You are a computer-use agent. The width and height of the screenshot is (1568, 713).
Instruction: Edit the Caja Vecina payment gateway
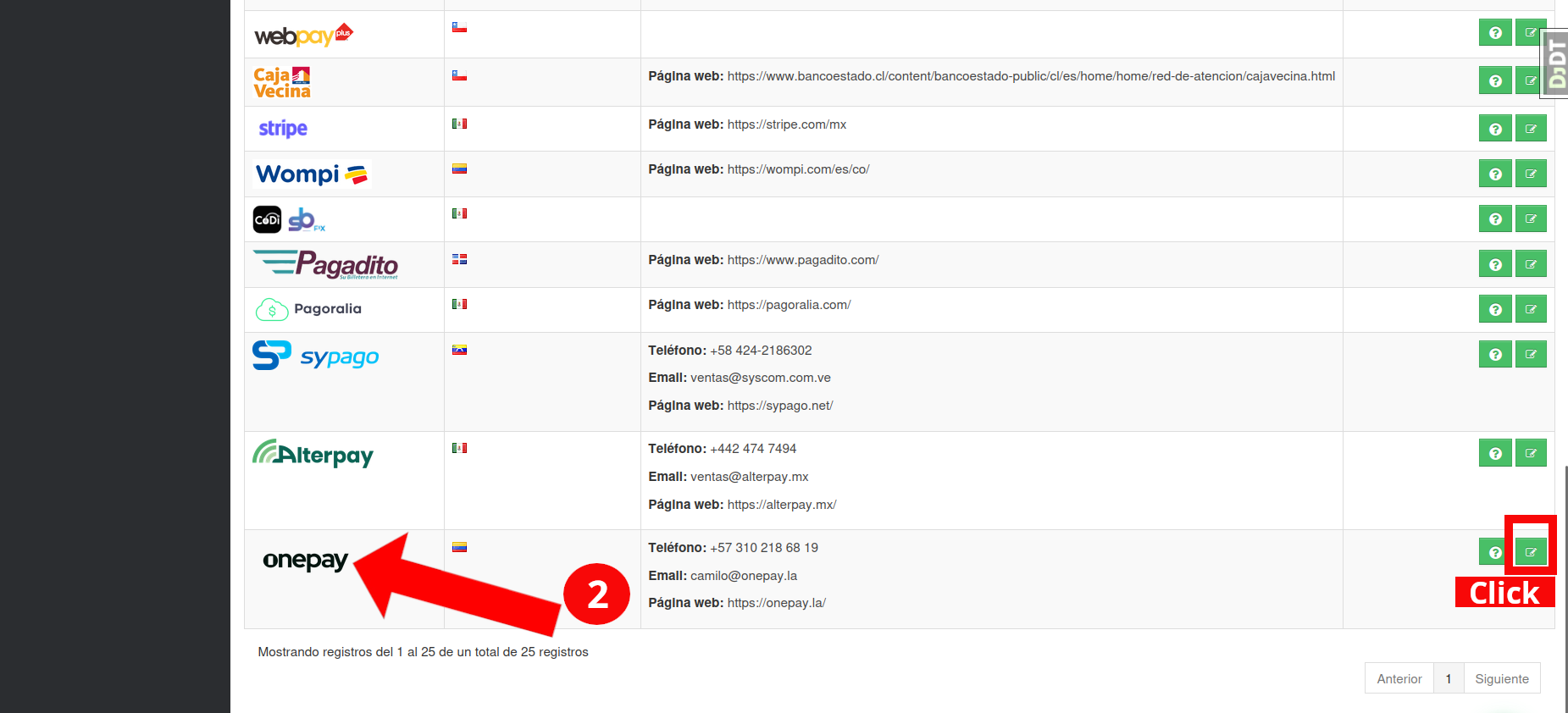pos(1528,80)
